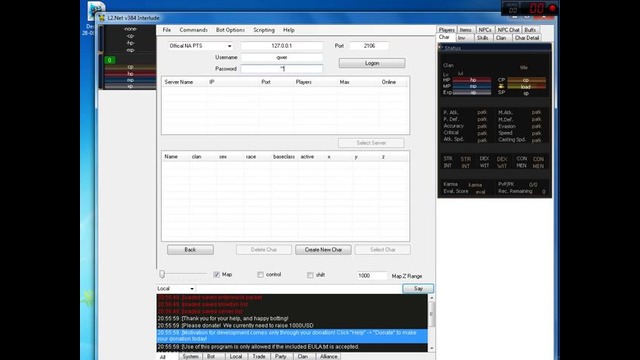Show the Alliance chat tab
The width and height of the screenshot is (640, 360).
[x=329, y=357]
